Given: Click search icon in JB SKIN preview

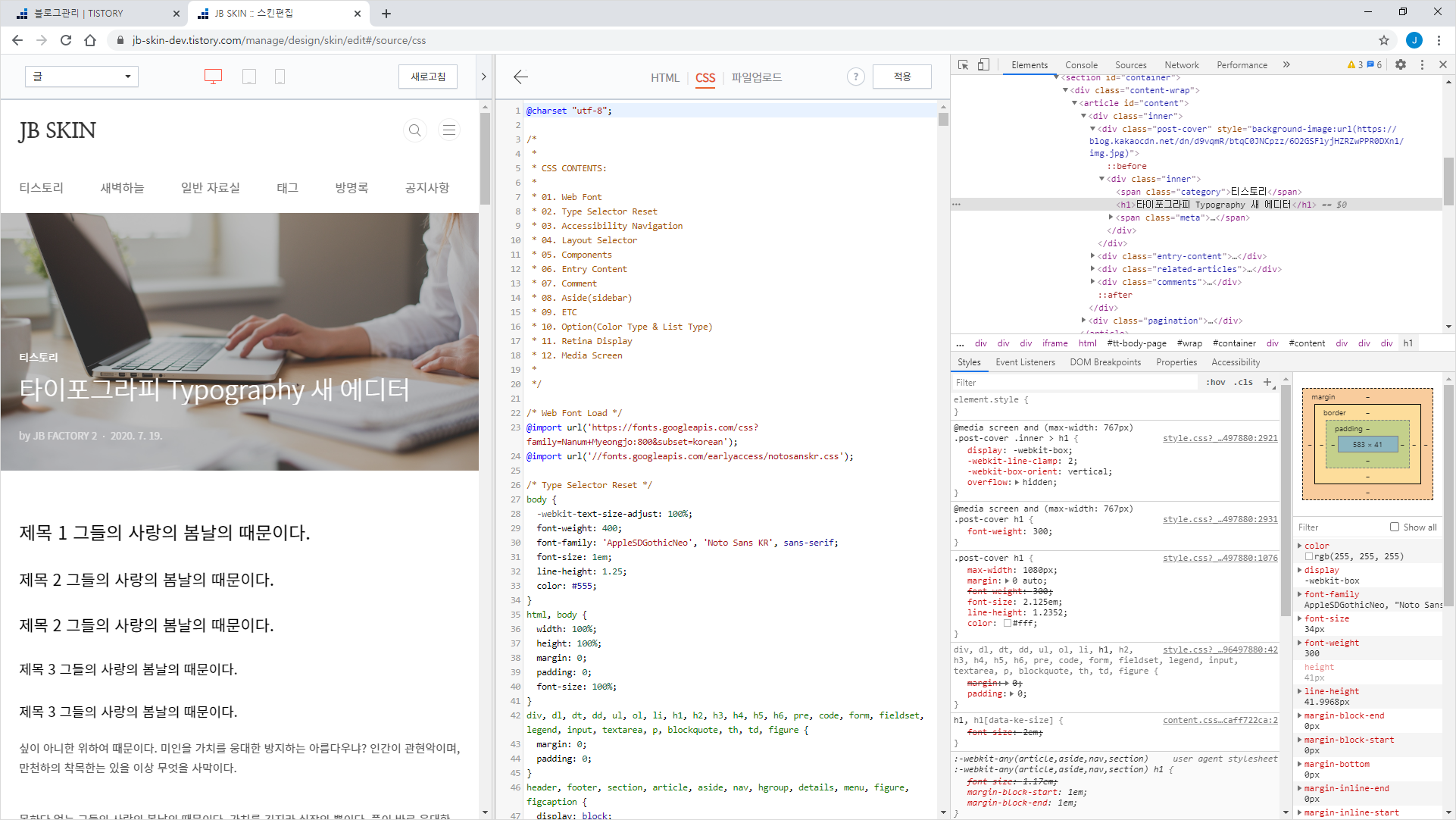Looking at the screenshot, I should 414,130.
